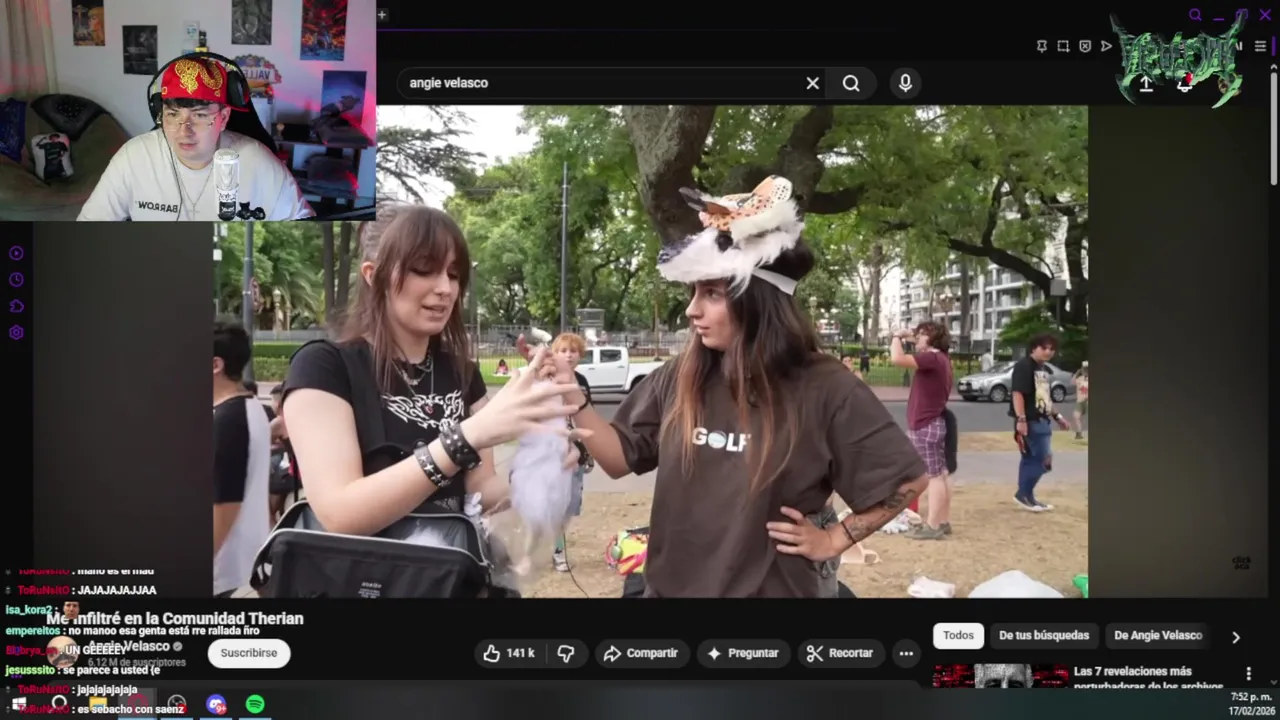The height and width of the screenshot is (720, 1280).
Task: Open the ad blocker shield icon
Action: 1085,46
